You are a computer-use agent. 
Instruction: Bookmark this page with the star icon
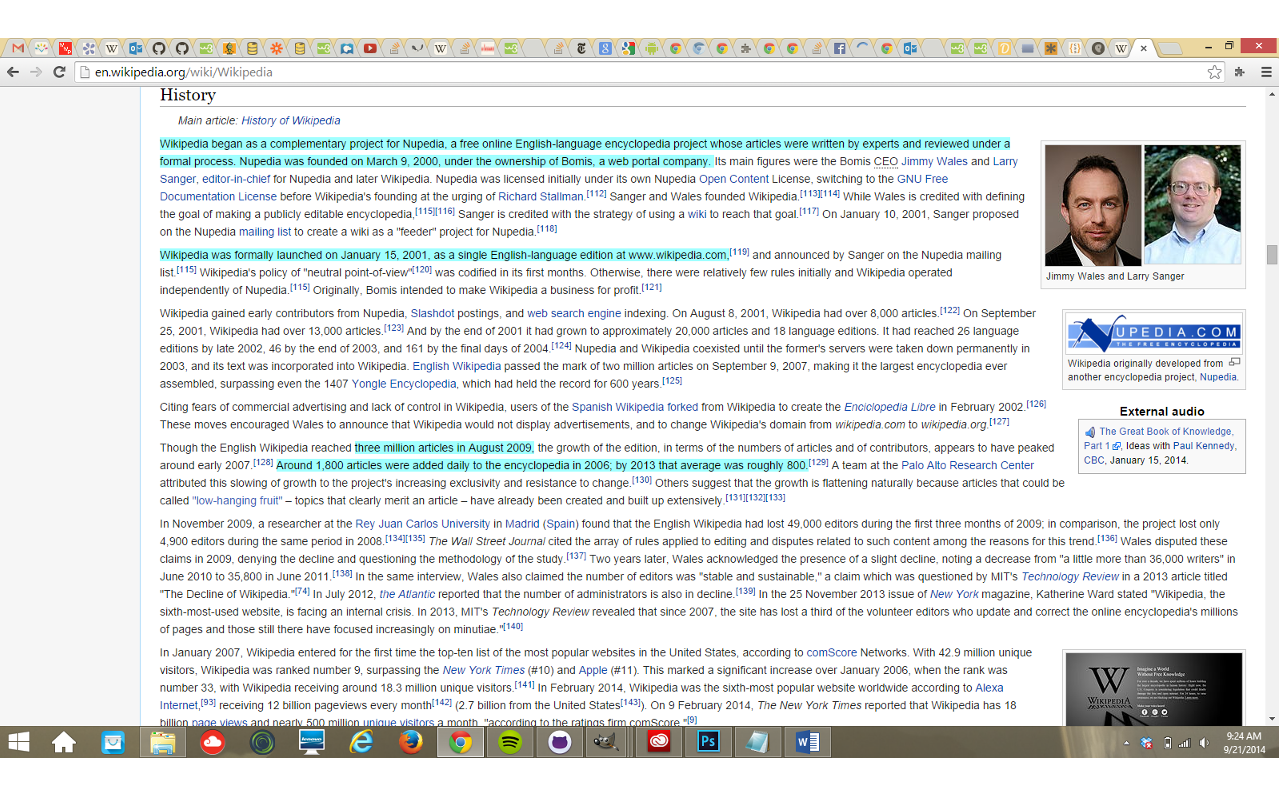tap(1214, 72)
